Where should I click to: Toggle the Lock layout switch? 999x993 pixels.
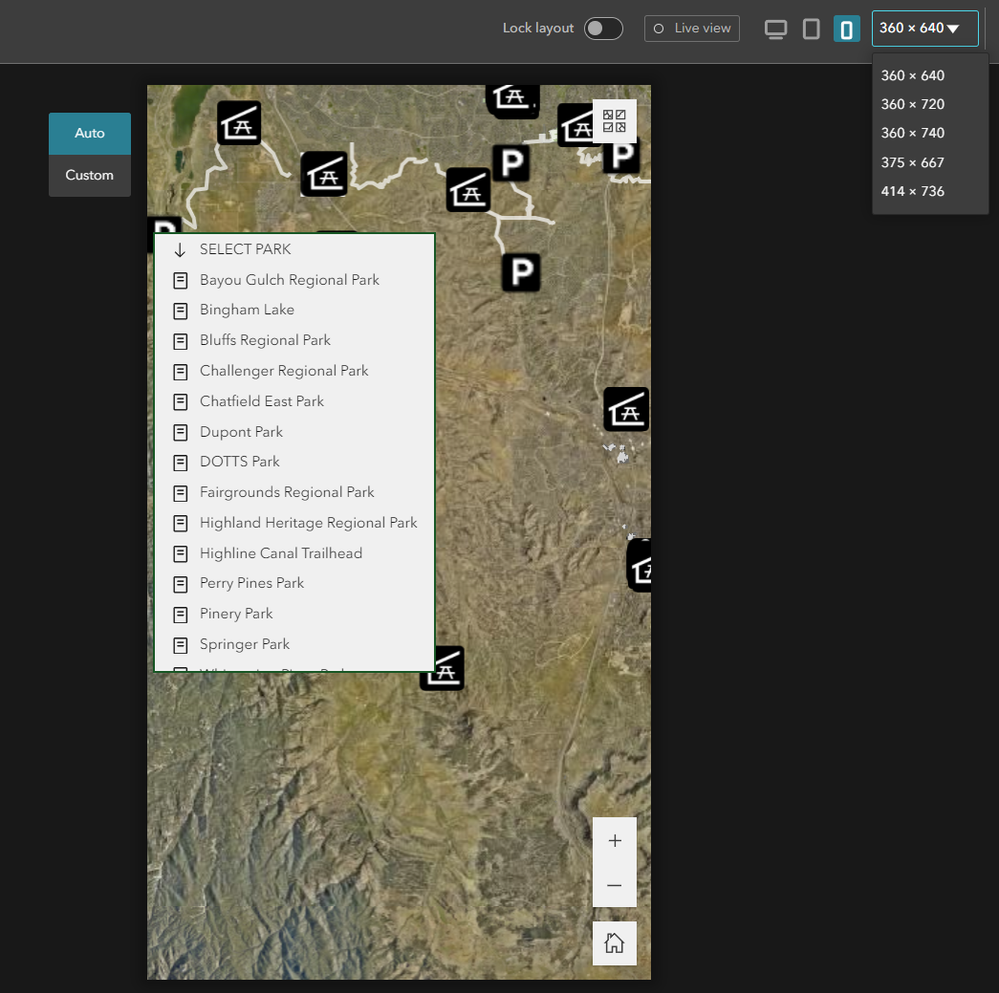[x=603, y=29]
